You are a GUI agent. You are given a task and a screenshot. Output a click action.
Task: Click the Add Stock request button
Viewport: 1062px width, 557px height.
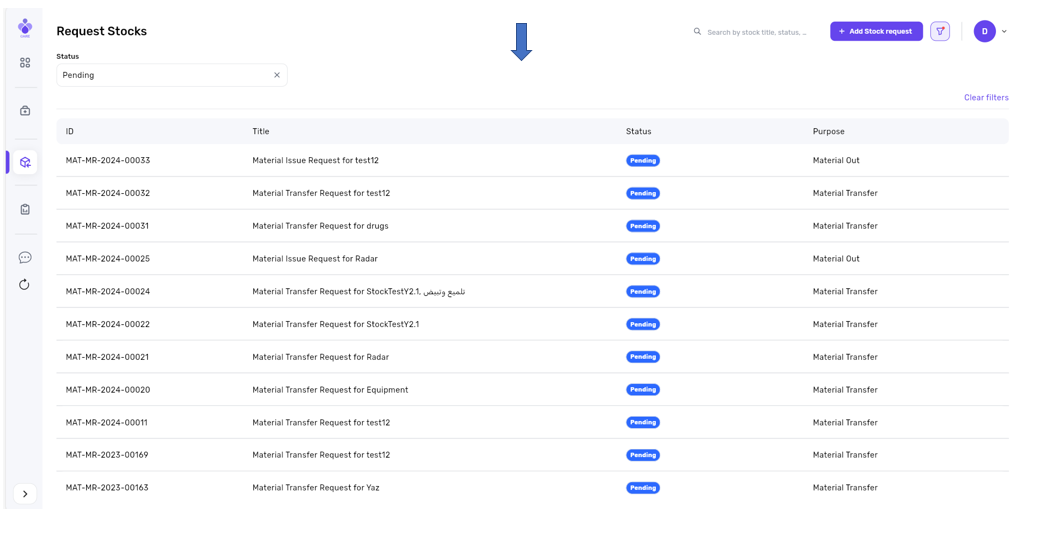[x=876, y=32]
